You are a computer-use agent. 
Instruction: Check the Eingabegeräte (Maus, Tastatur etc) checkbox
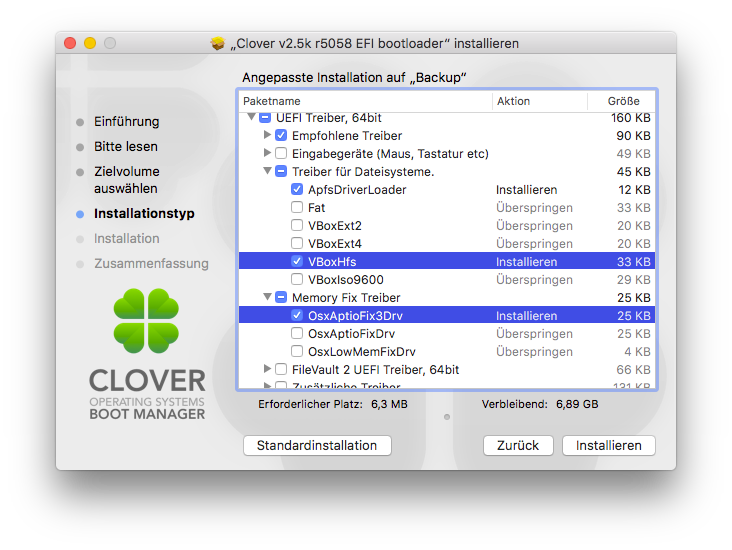281,154
